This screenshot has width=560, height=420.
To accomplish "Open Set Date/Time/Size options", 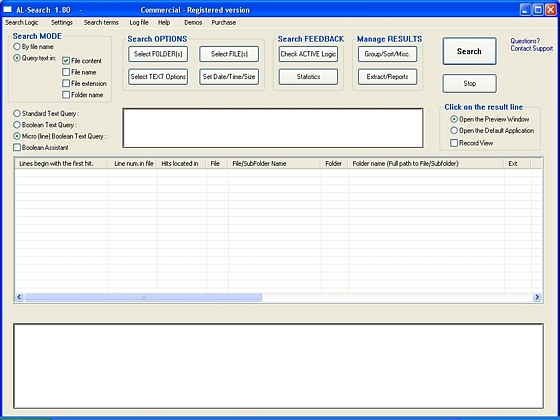I will 229,77.
